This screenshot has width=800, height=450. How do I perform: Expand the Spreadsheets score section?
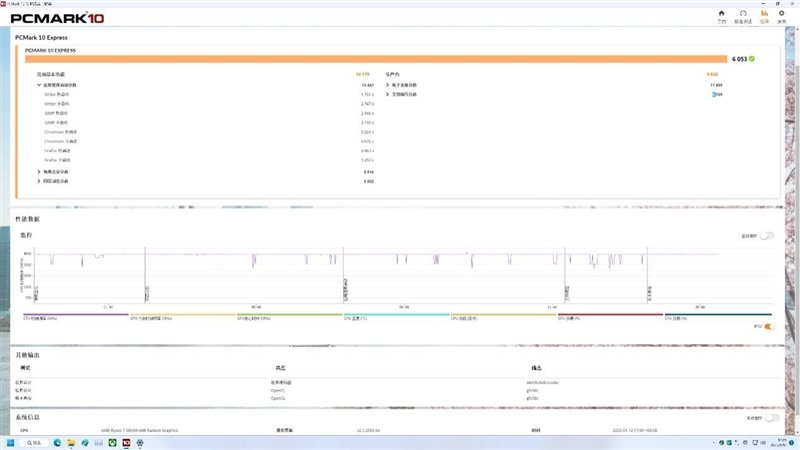(x=388, y=85)
